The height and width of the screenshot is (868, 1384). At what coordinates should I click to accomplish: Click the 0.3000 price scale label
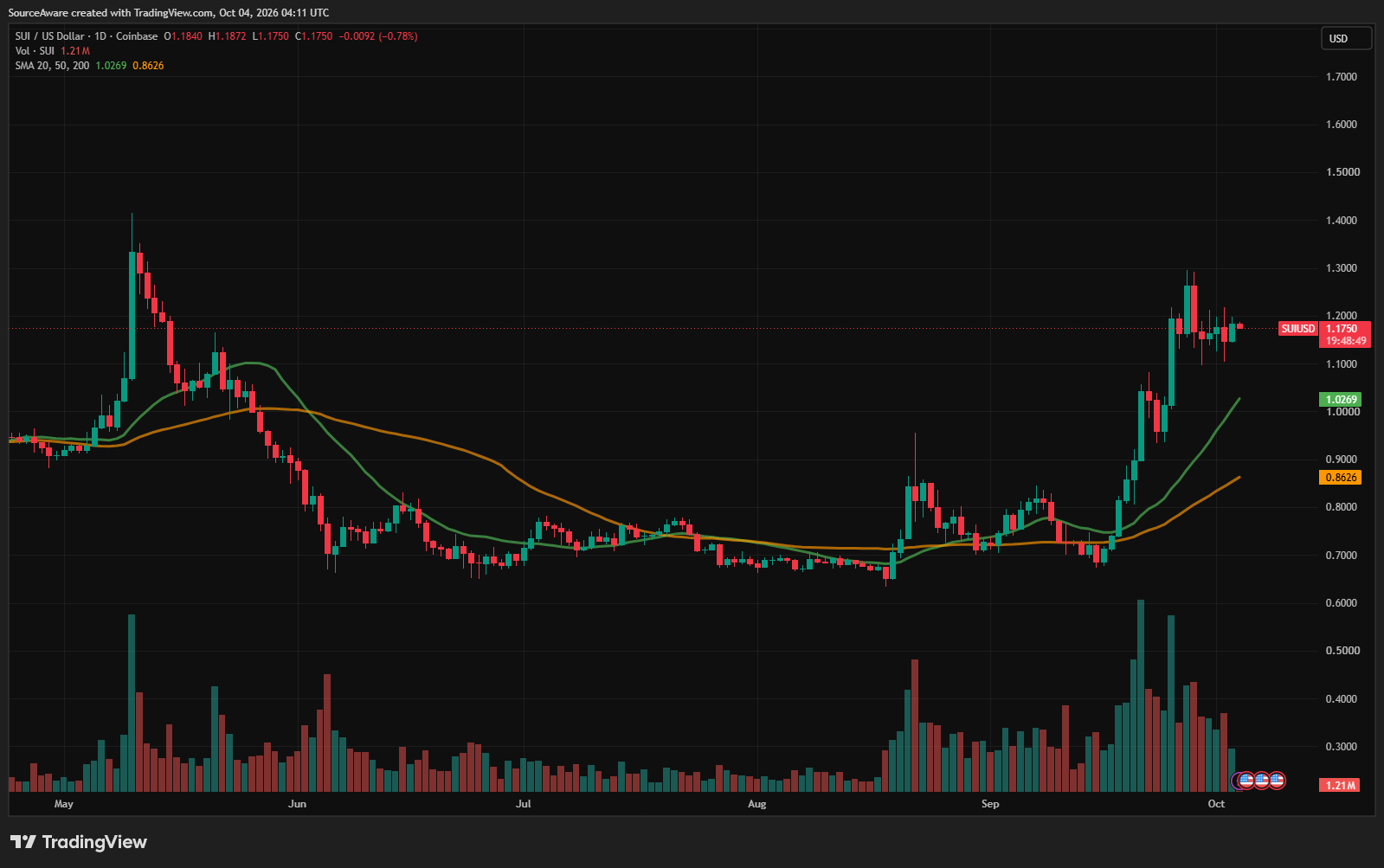[1342, 747]
